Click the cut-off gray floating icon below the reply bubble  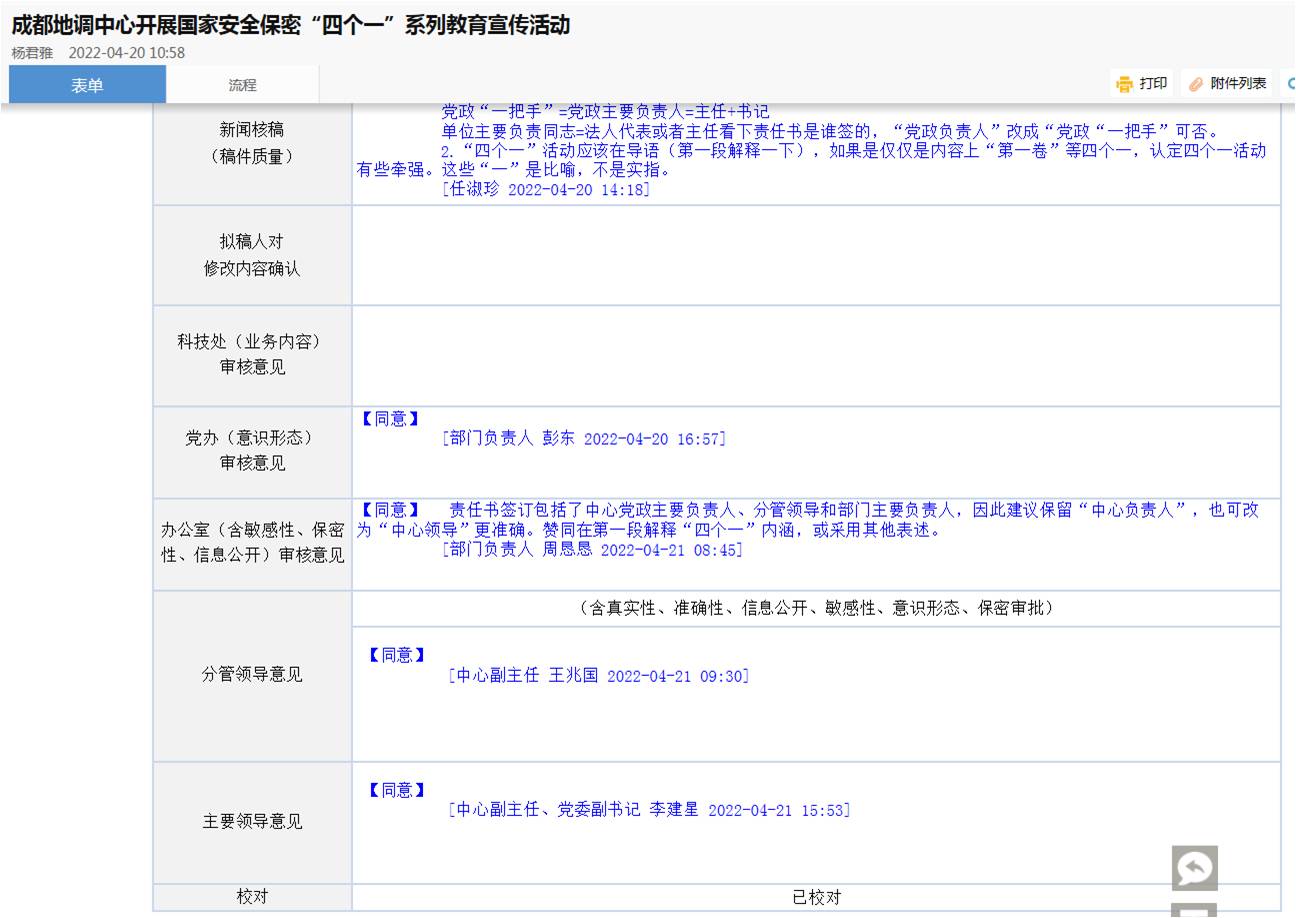[x=1194, y=910]
